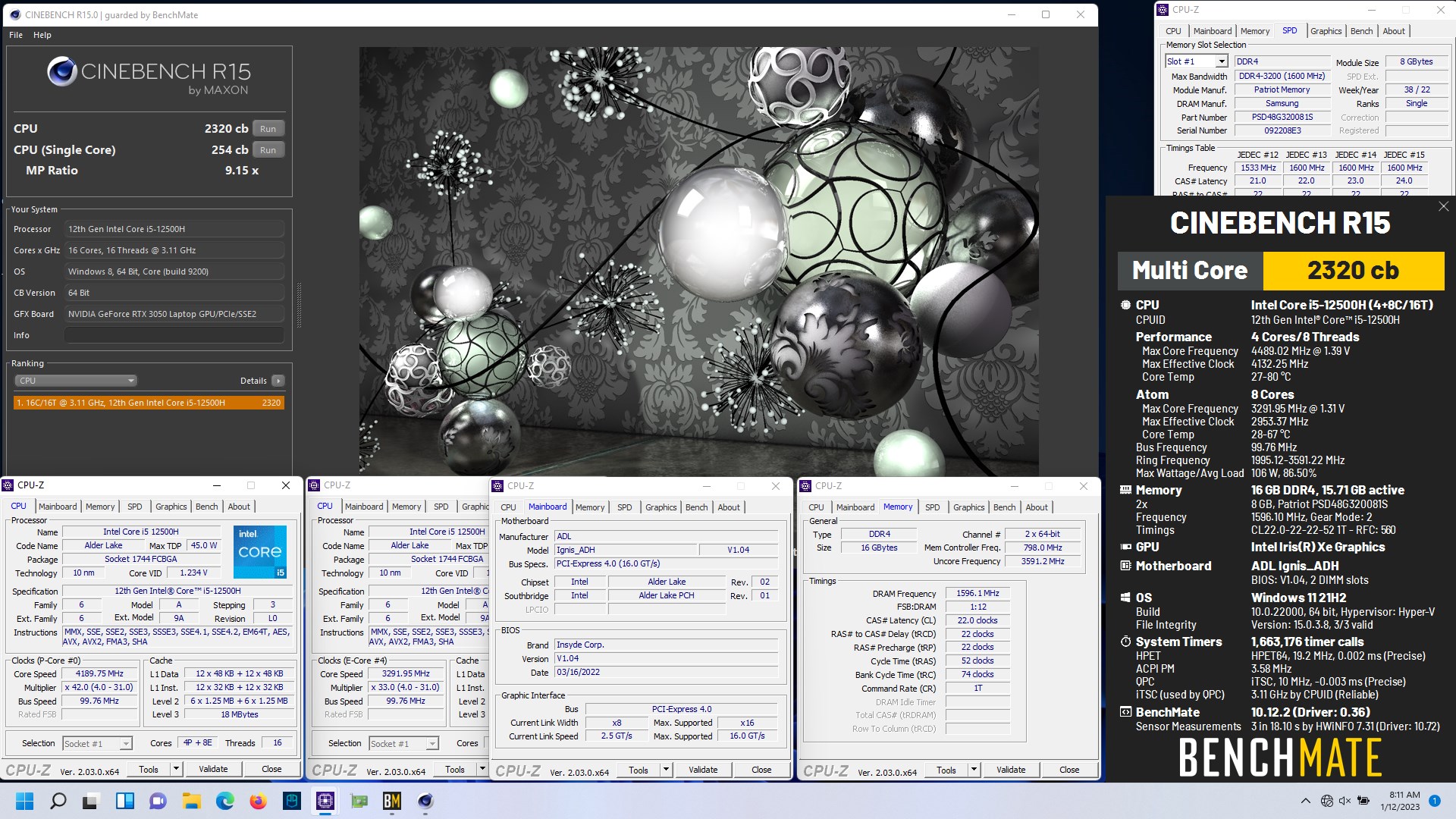Select the orange 16C/16T ranking entry
The image size is (1456, 819).
tap(149, 403)
